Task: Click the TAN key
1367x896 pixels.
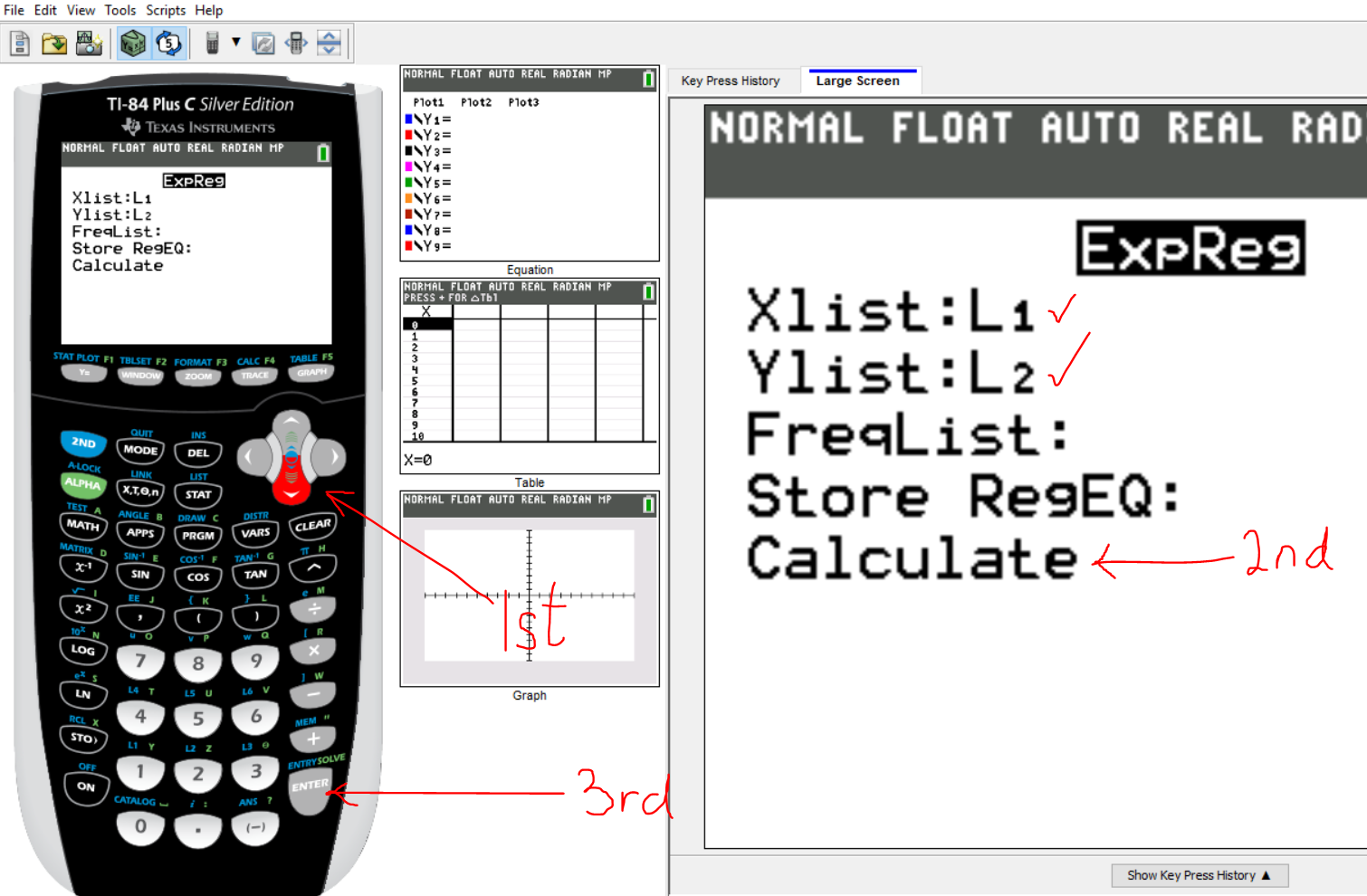Action: [x=256, y=575]
